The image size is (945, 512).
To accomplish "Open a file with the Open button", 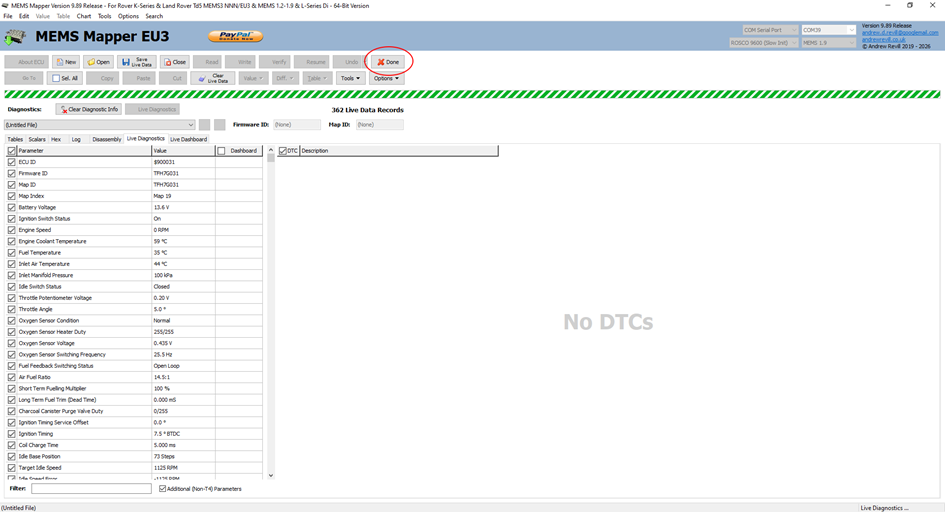I will tap(98, 62).
